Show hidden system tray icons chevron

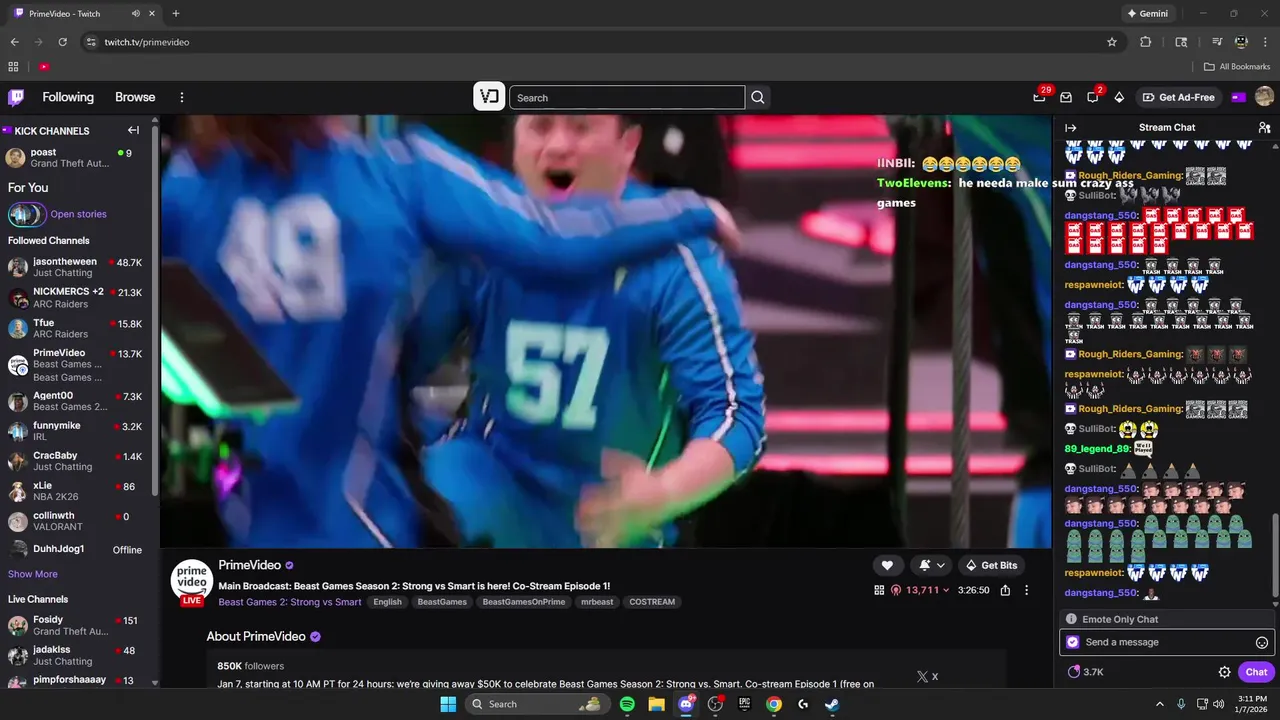click(x=1160, y=704)
